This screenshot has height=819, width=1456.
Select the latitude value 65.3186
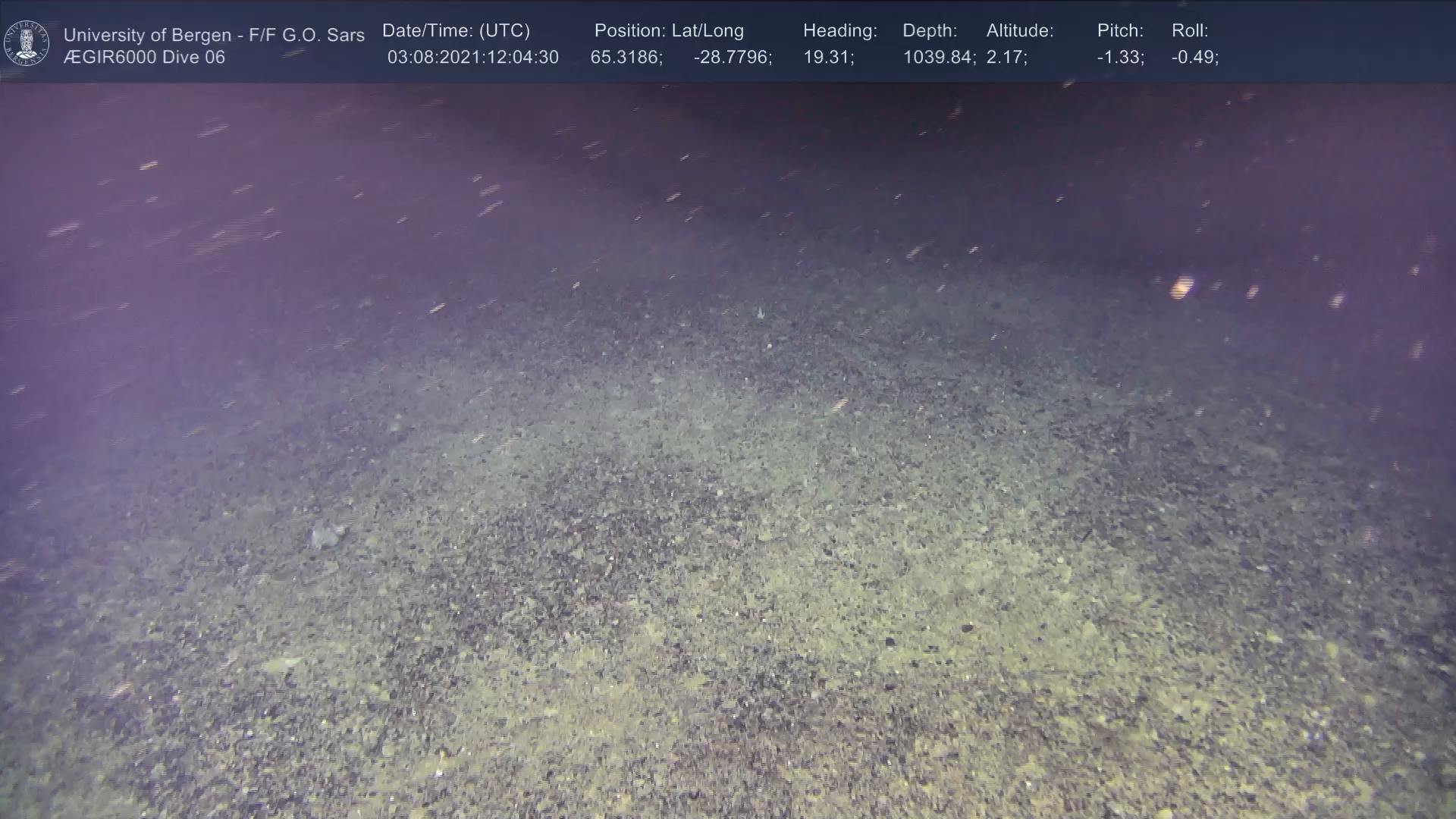(x=626, y=58)
